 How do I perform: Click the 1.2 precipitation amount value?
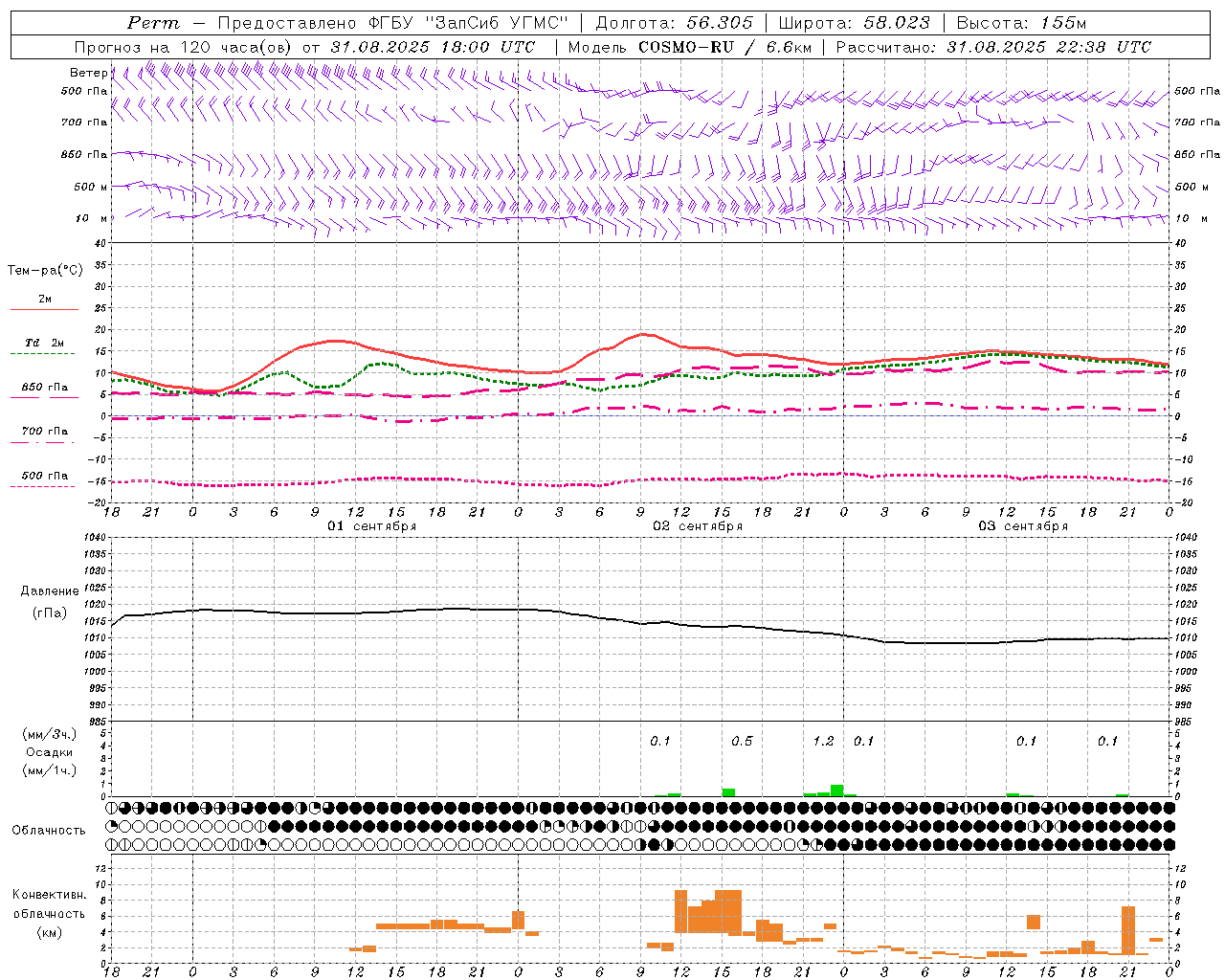[823, 742]
